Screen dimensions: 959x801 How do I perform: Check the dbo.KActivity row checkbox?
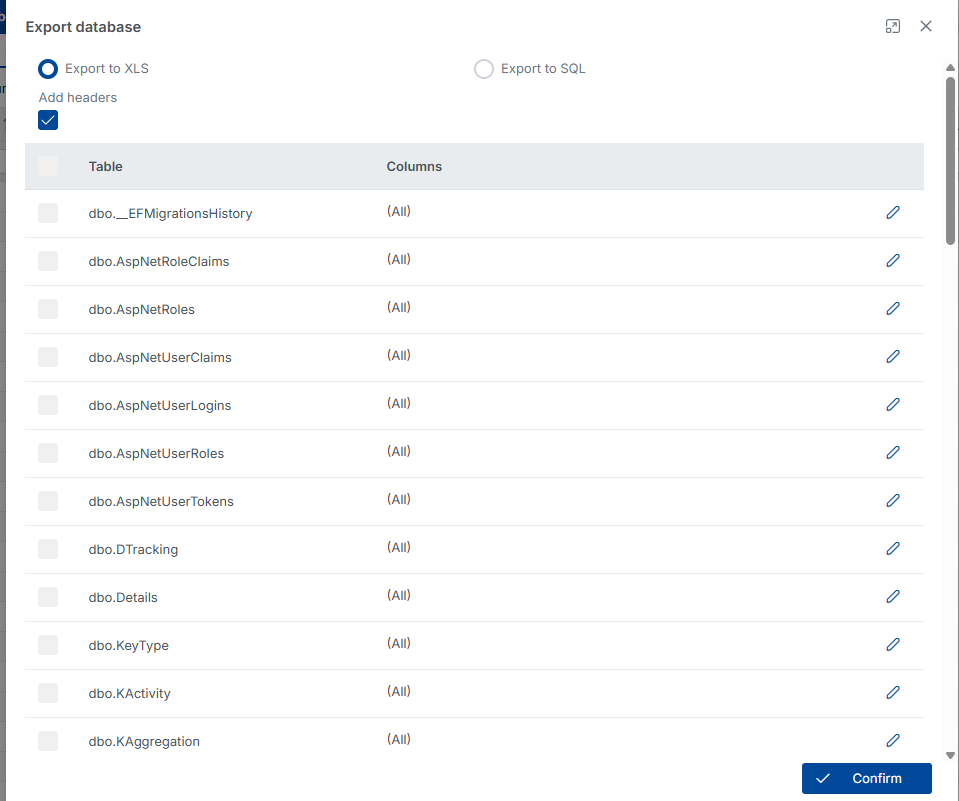[x=47, y=692]
